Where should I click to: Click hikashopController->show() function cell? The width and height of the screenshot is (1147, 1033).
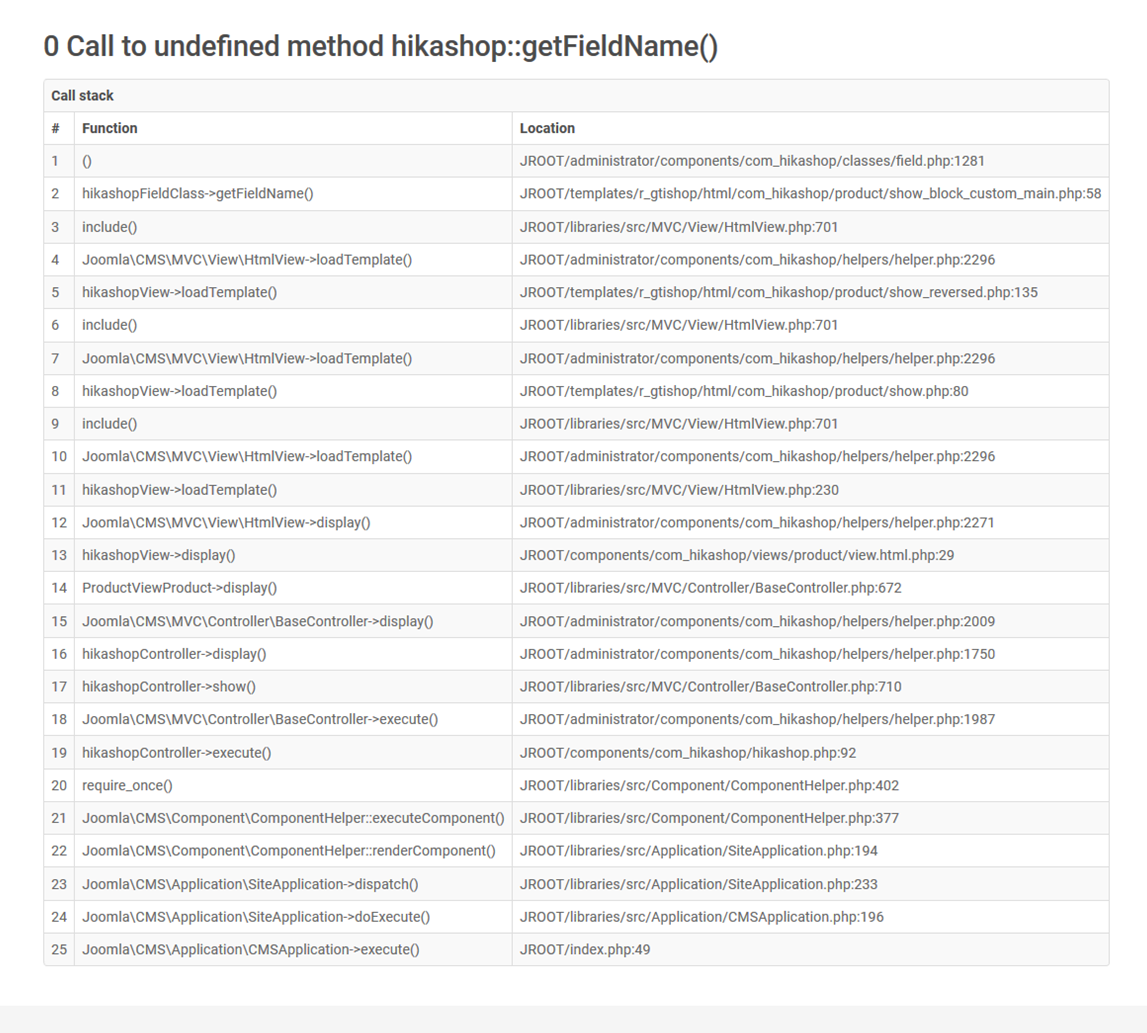[169, 687]
